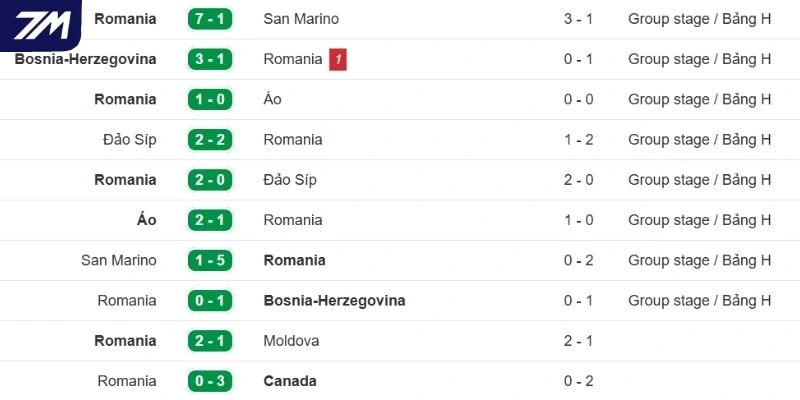Click the 1 - 2 half-time score
The width and height of the screenshot is (800, 400).
[x=579, y=139]
